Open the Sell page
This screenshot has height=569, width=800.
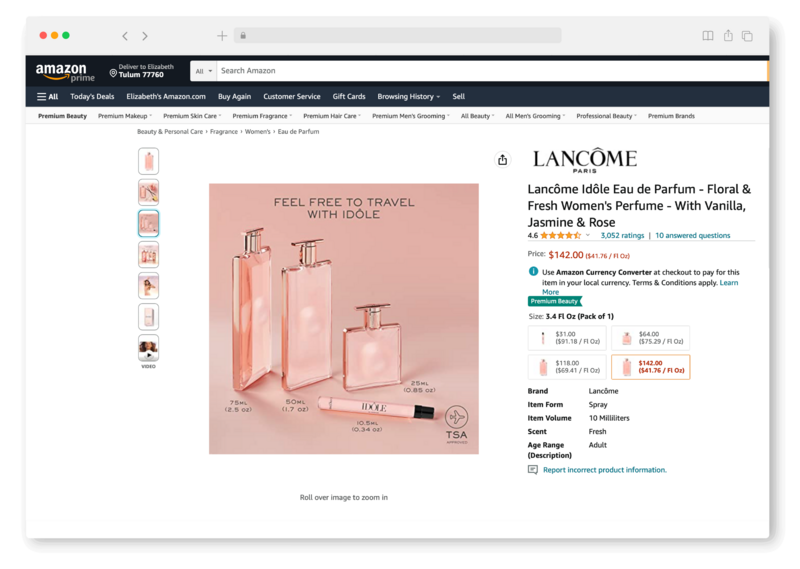click(459, 96)
